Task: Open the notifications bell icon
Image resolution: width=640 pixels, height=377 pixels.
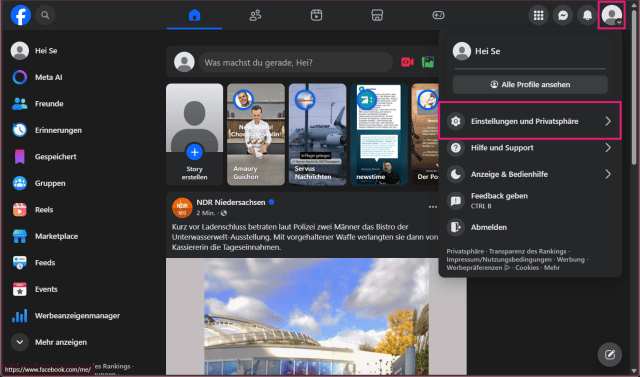Action: click(587, 16)
